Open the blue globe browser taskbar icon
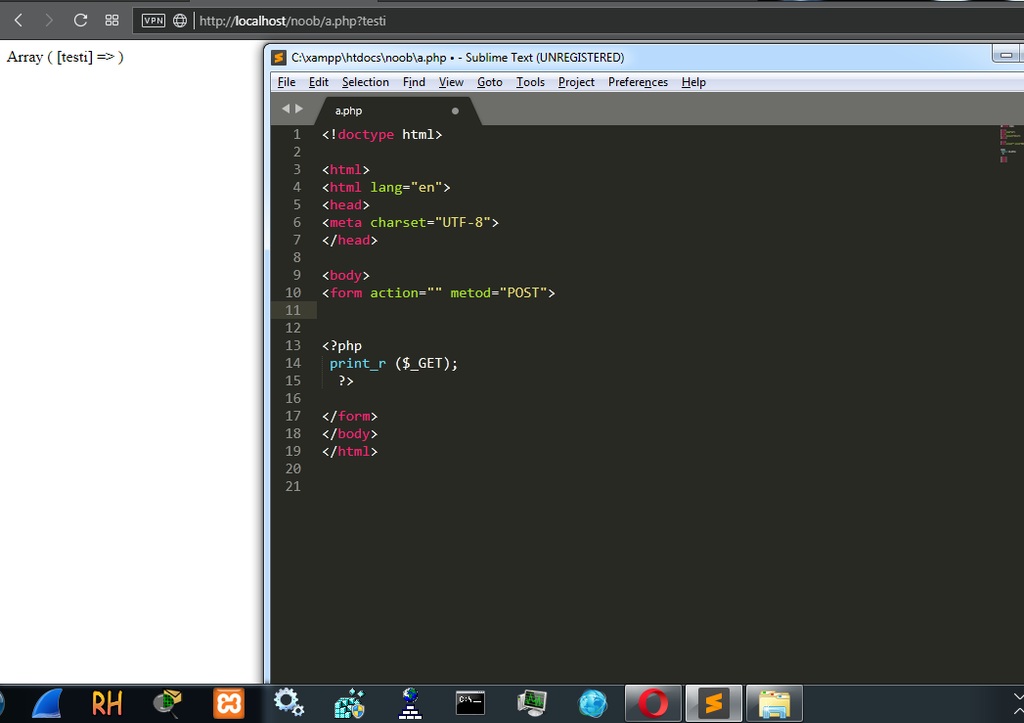This screenshot has height=723, width=1024. [592, 703]
